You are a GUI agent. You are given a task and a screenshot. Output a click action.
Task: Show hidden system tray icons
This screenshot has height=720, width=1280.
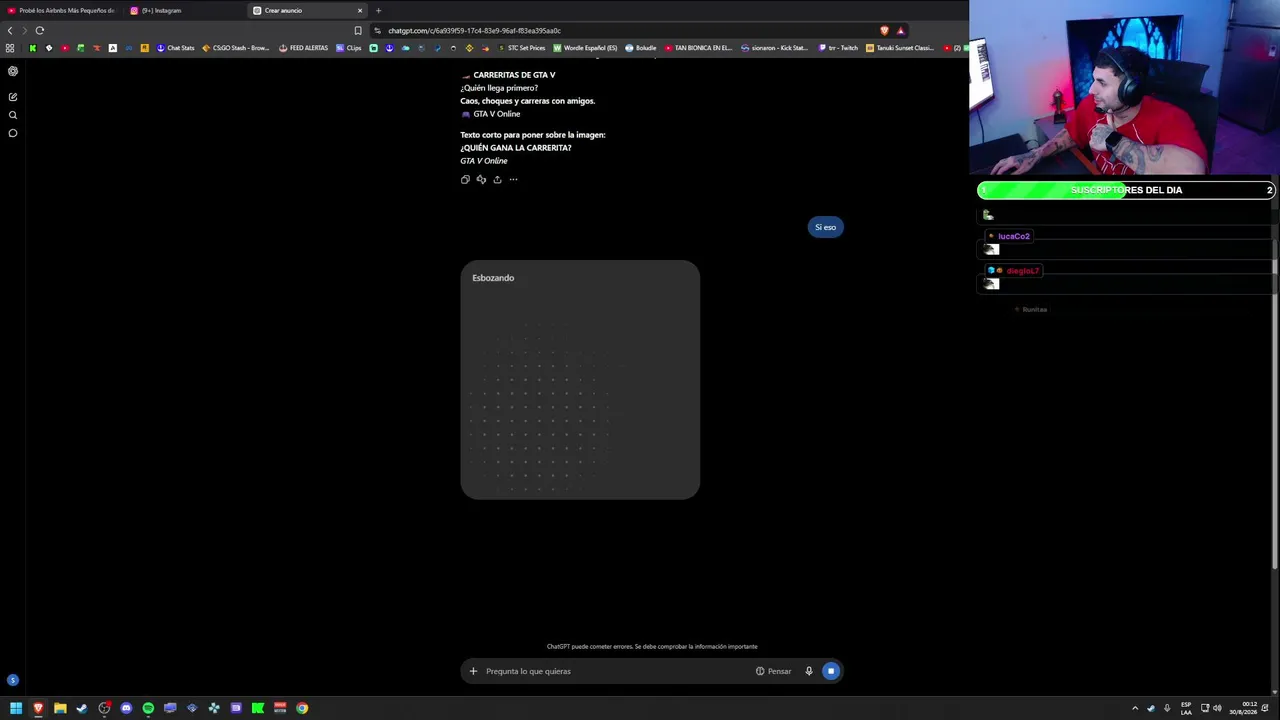(1134, 708)
